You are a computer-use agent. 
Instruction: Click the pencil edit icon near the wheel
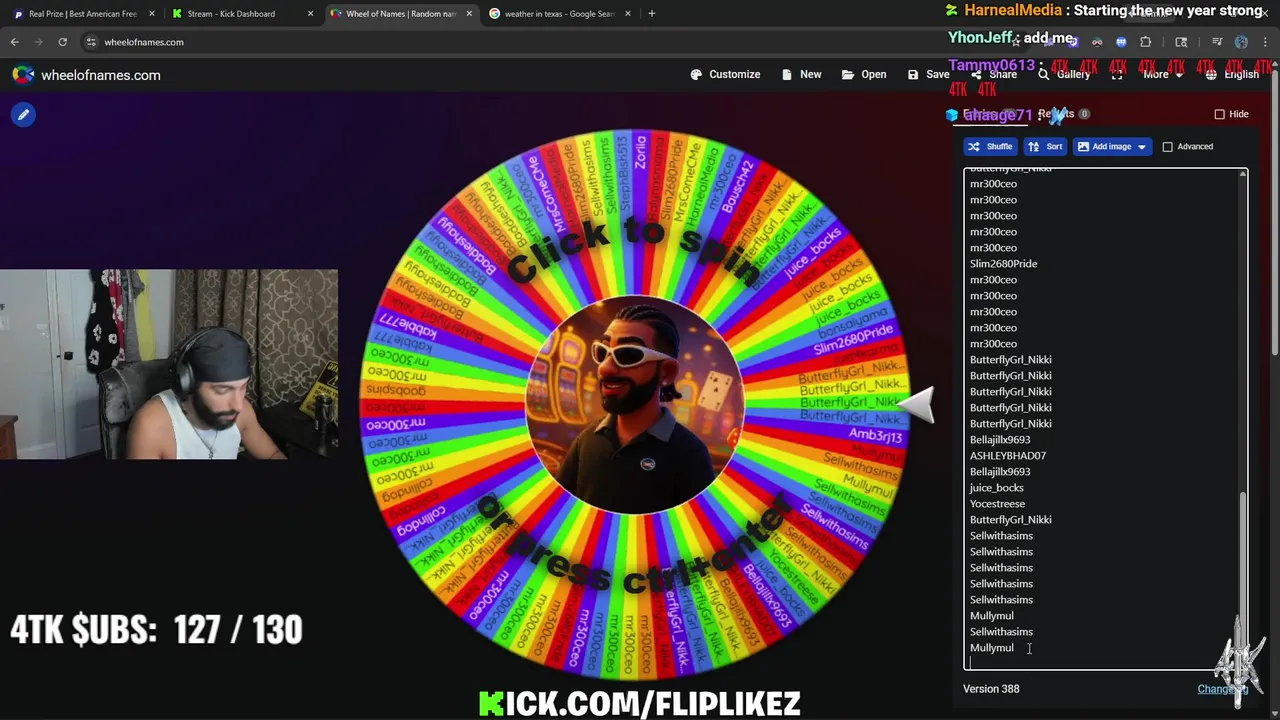tap(23, 114)
